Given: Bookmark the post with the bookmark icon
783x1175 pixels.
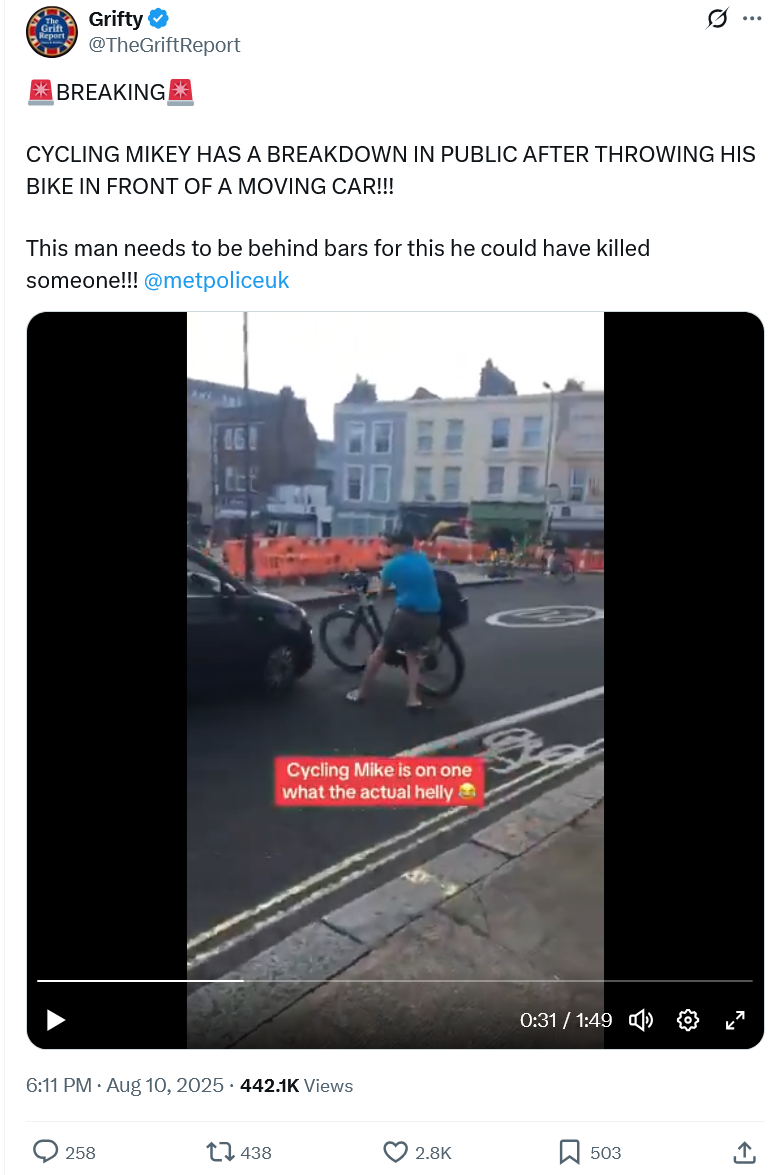Looking at the screenshot, I should click(x=569, y=1151).
